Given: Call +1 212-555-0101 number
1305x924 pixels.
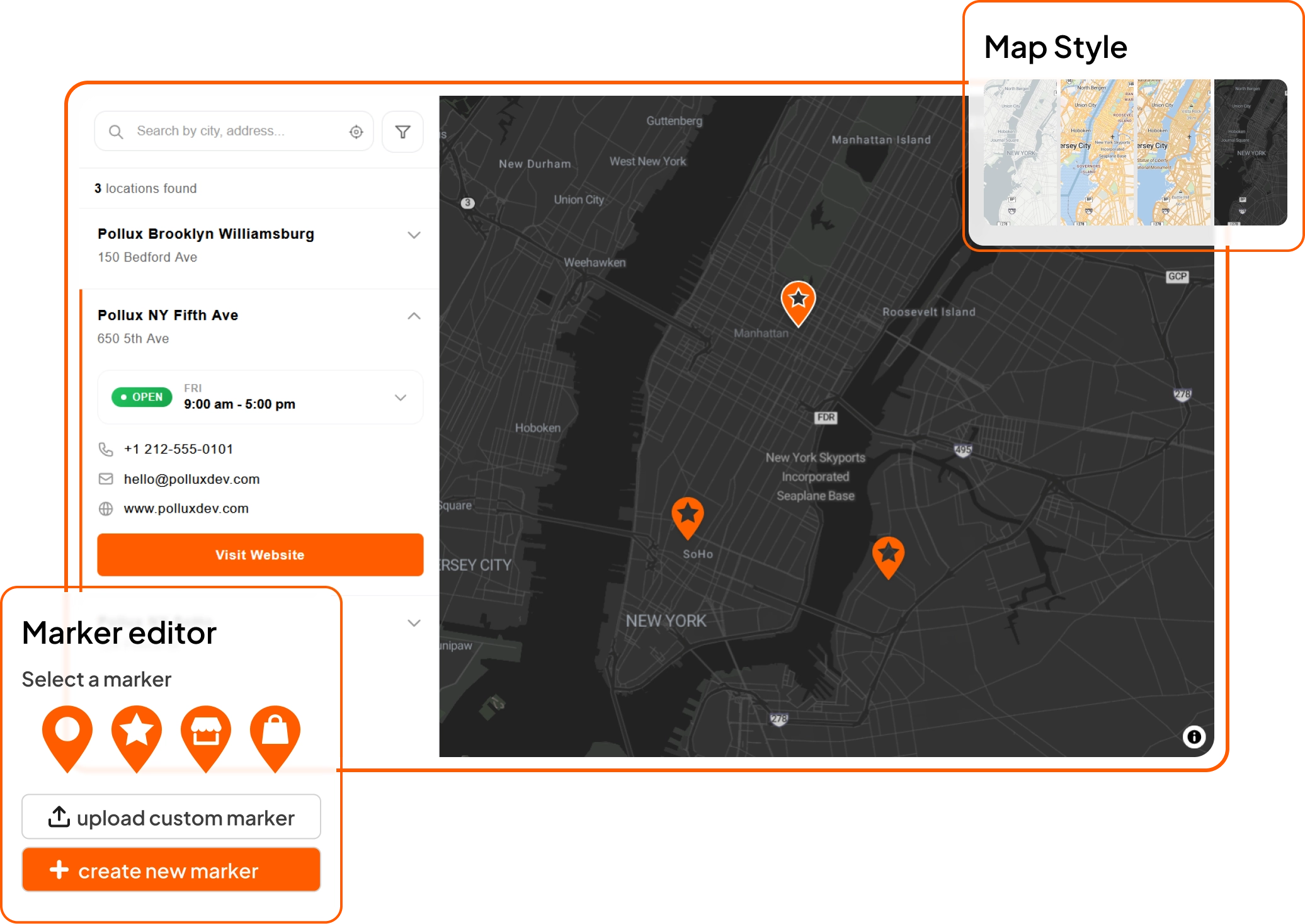Looking at the screenshot, I should point(178,449).
